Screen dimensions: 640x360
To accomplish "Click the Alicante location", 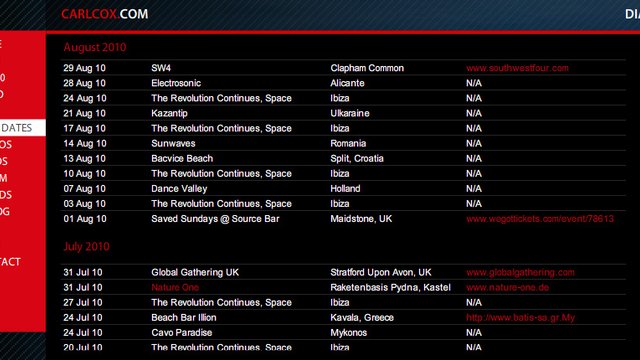I will 347,83.
